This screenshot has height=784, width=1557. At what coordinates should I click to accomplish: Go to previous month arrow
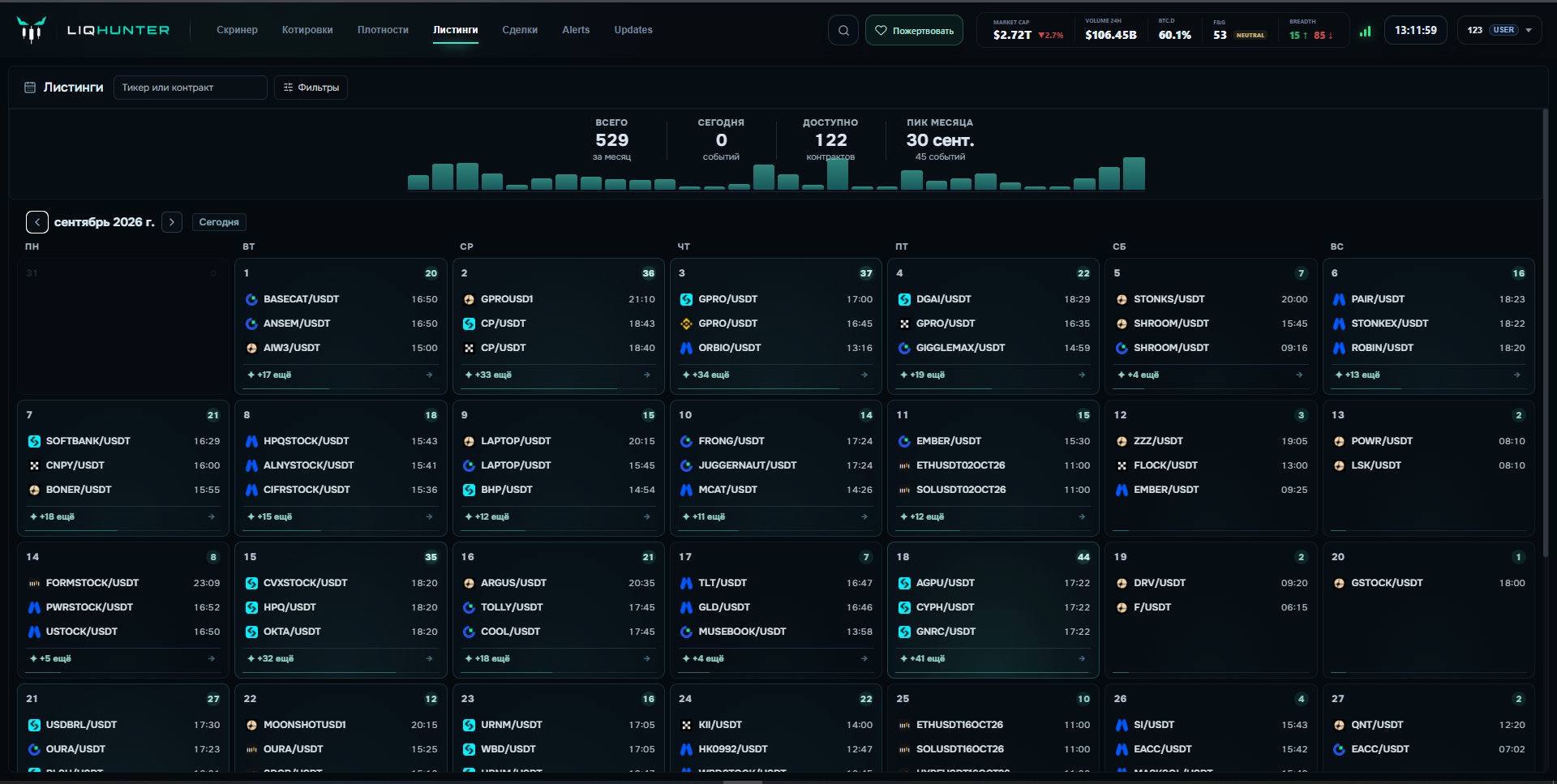(37, 222)
